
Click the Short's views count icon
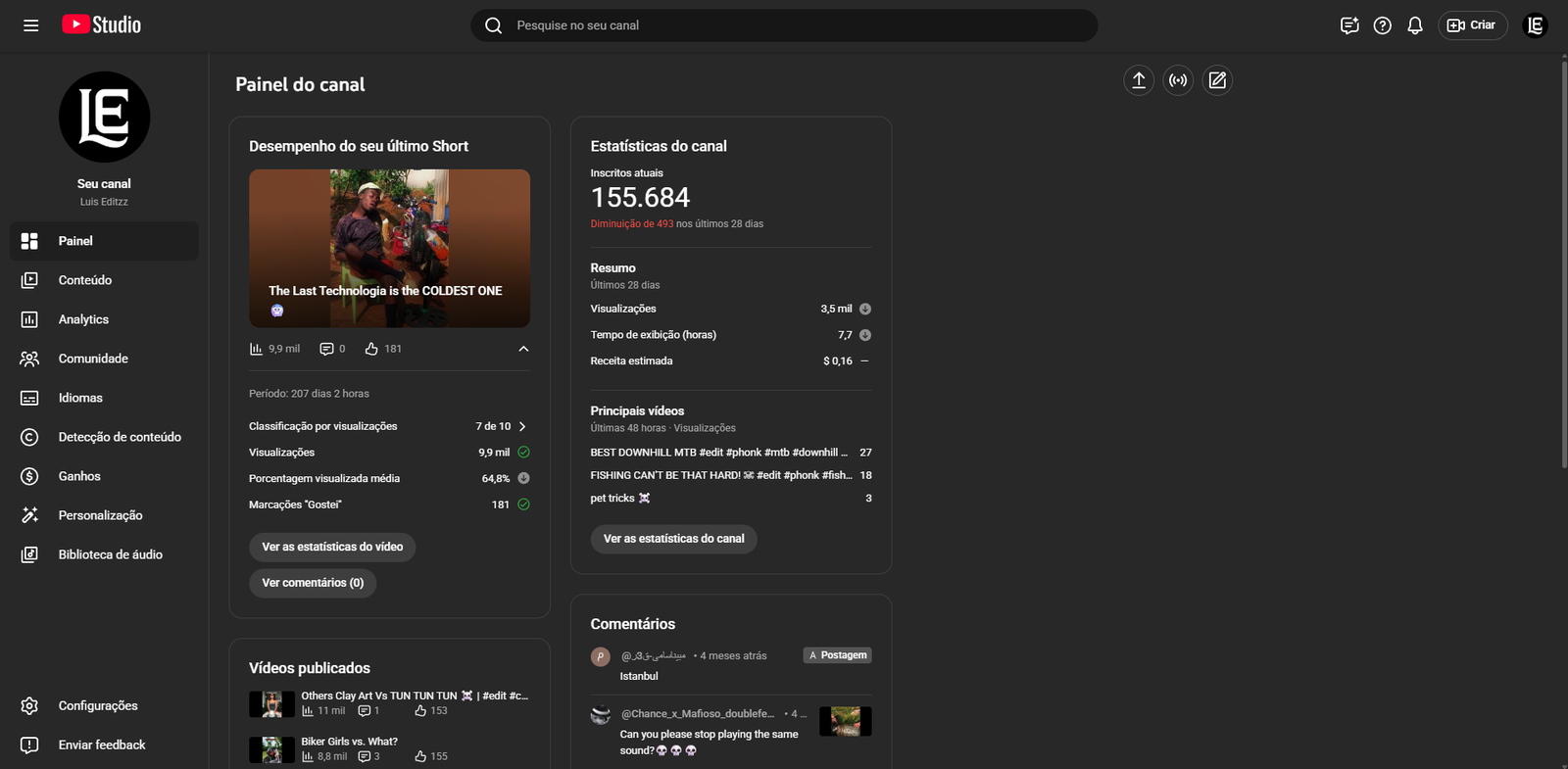click(x=256, y=349)
